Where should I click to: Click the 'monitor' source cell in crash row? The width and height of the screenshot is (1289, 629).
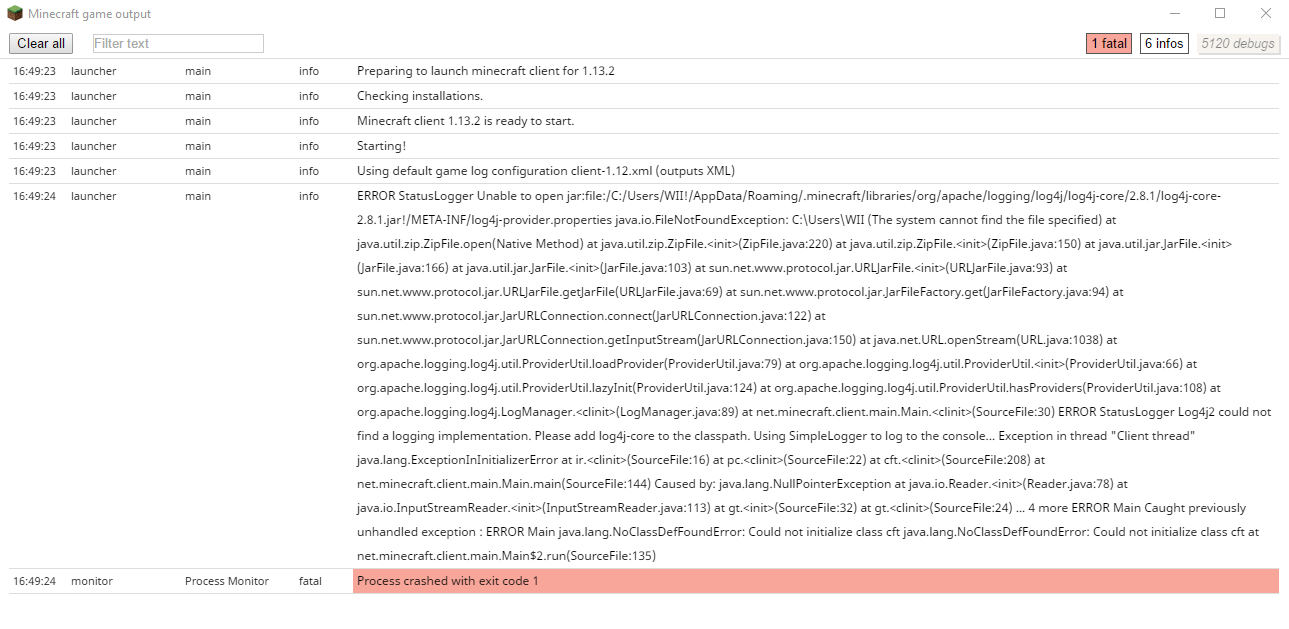pyautogui.click(x=92, y=581)
